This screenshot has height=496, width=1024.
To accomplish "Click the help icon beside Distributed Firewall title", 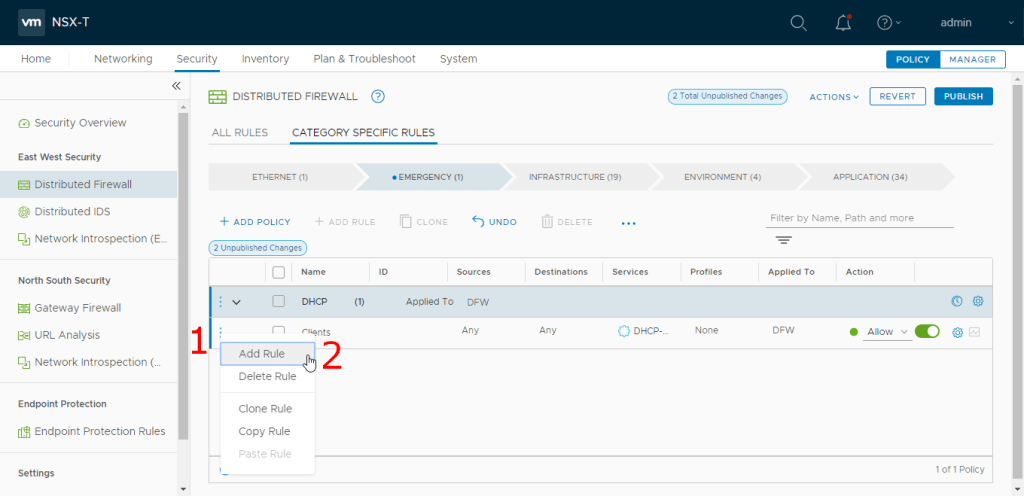I will (378, 96).
